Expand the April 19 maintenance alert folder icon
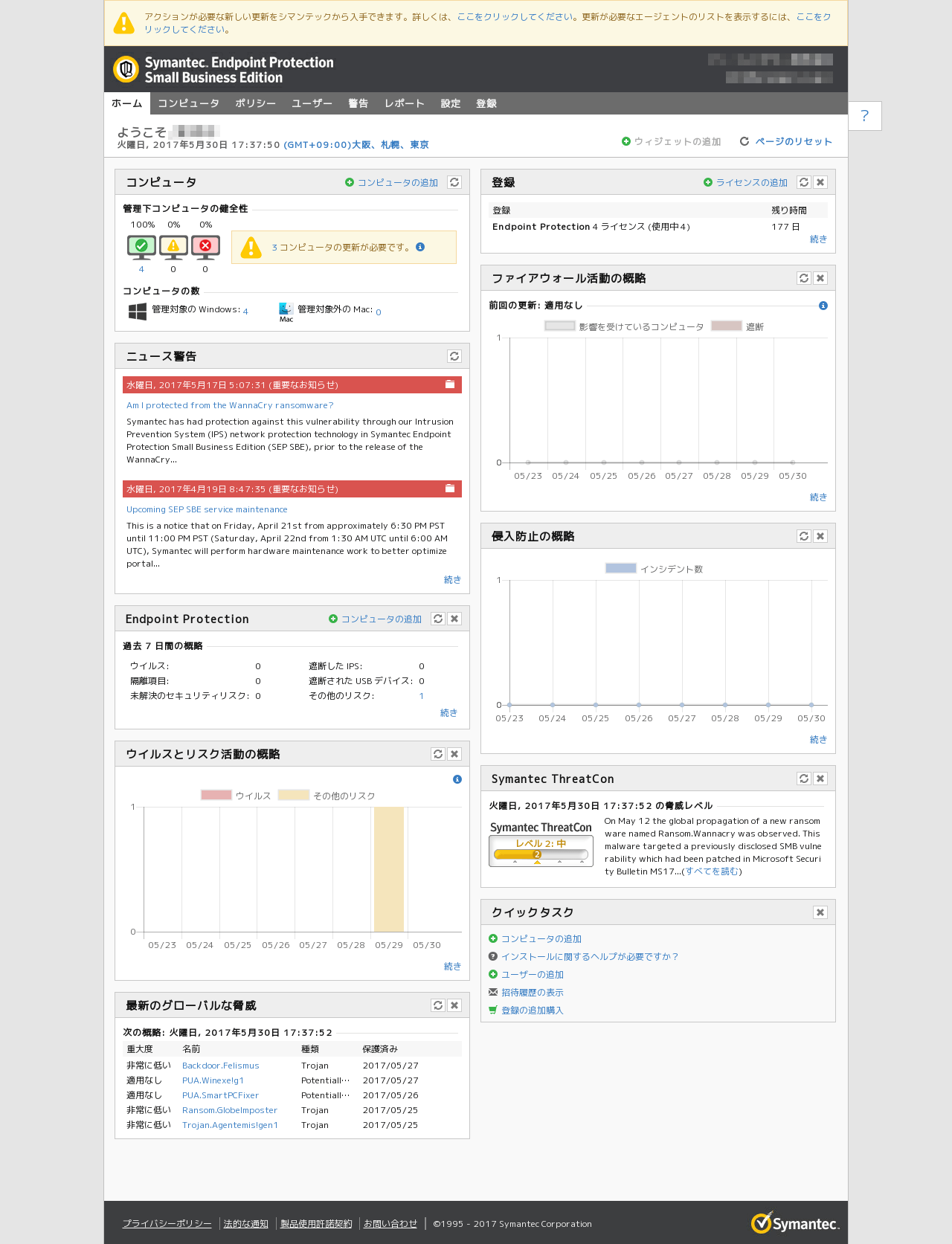The height and width of the screenshot is (1244, 952). (450, 489)
